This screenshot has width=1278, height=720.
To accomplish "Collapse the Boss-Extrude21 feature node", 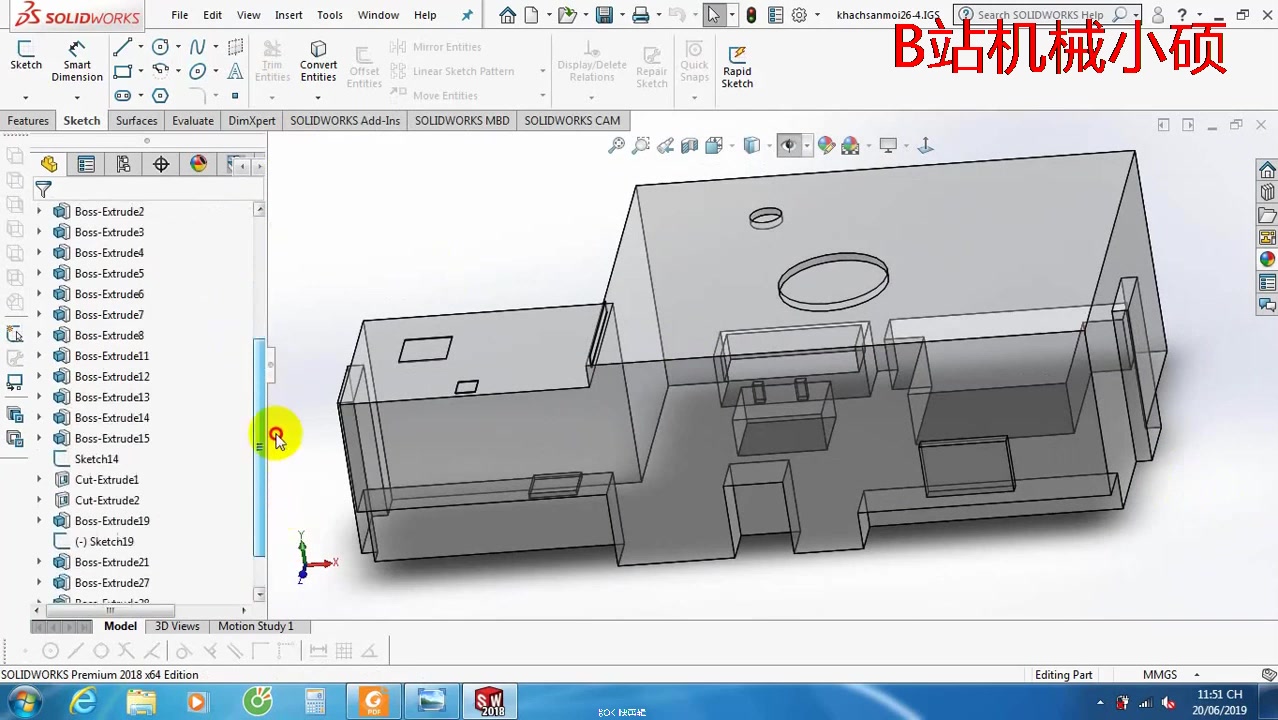I will coord(38,562).
